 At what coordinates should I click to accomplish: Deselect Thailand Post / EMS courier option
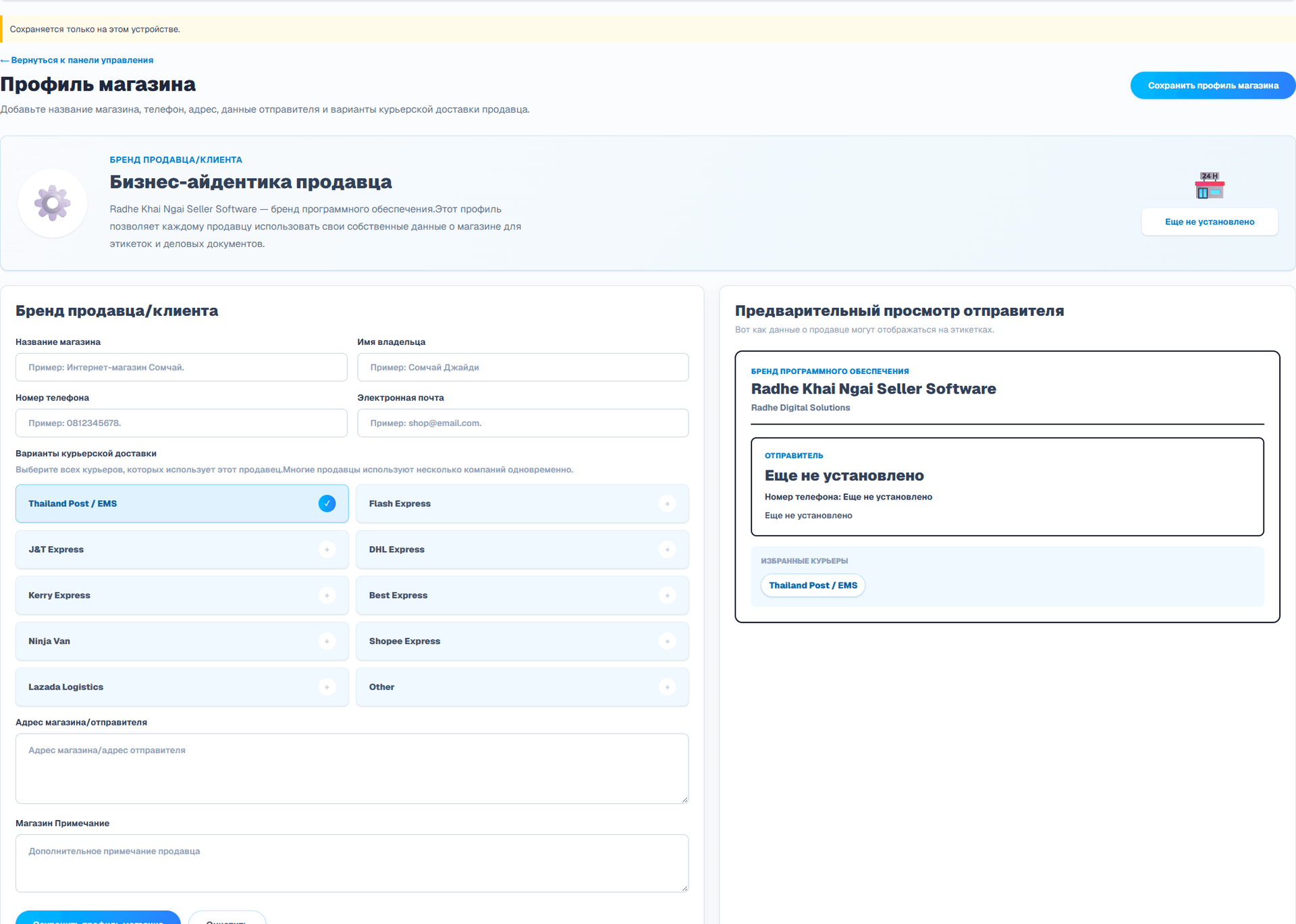pyautogui.click(x=182, y=504)
